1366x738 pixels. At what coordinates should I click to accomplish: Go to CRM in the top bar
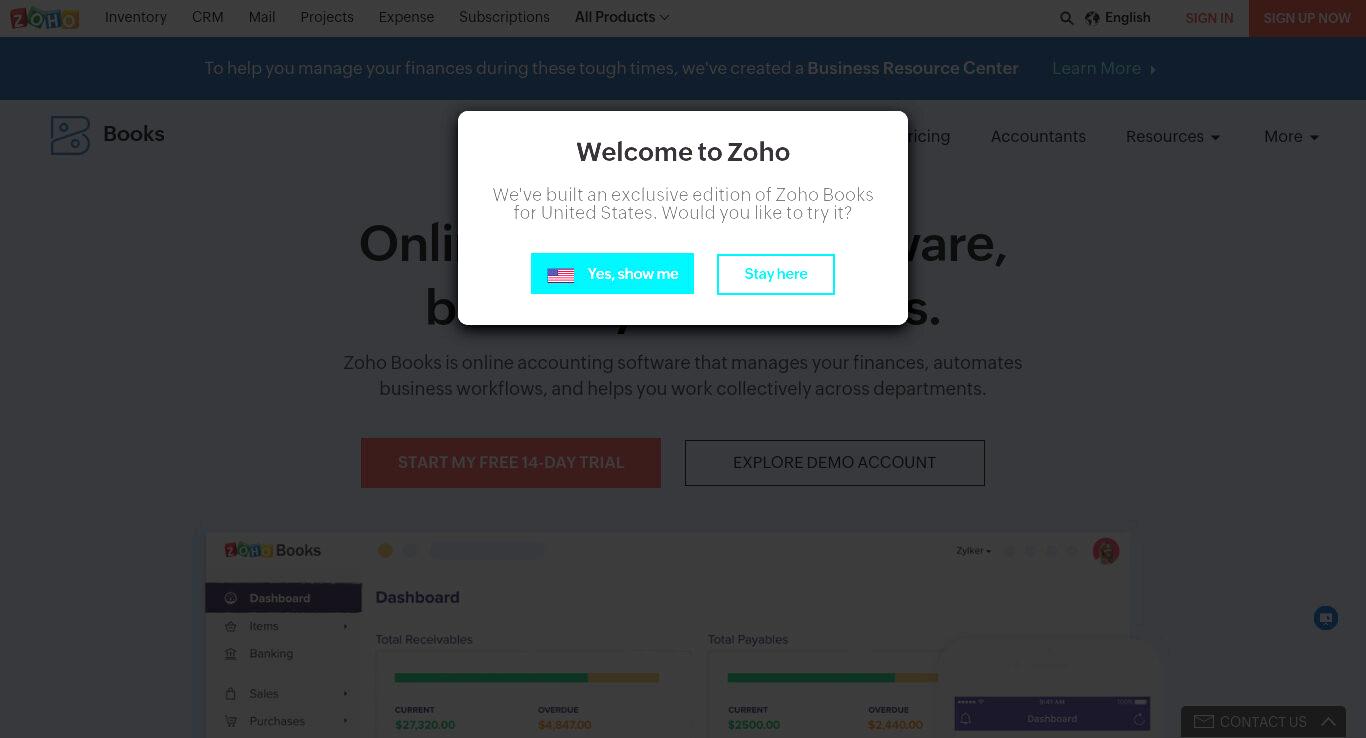[x=208, y=17]
